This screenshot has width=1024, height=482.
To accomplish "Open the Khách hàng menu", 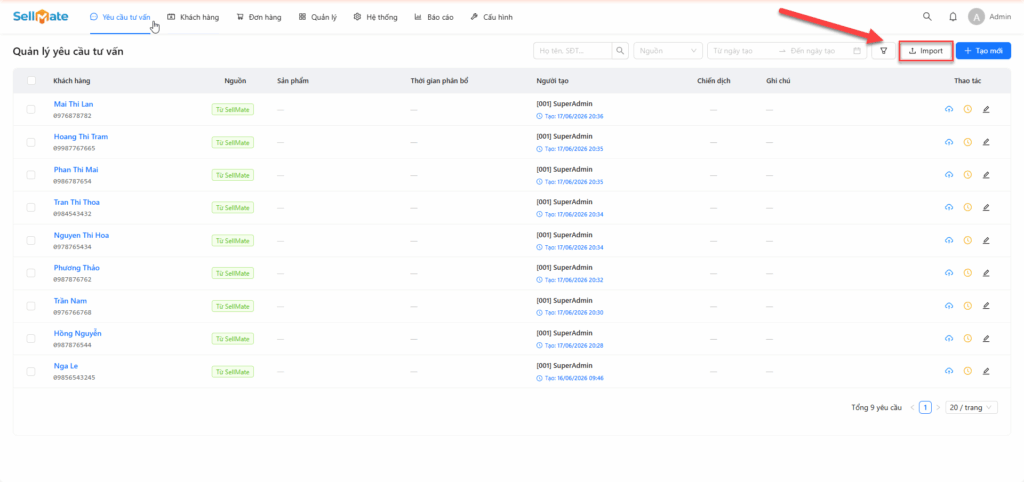I will point(193,17).
